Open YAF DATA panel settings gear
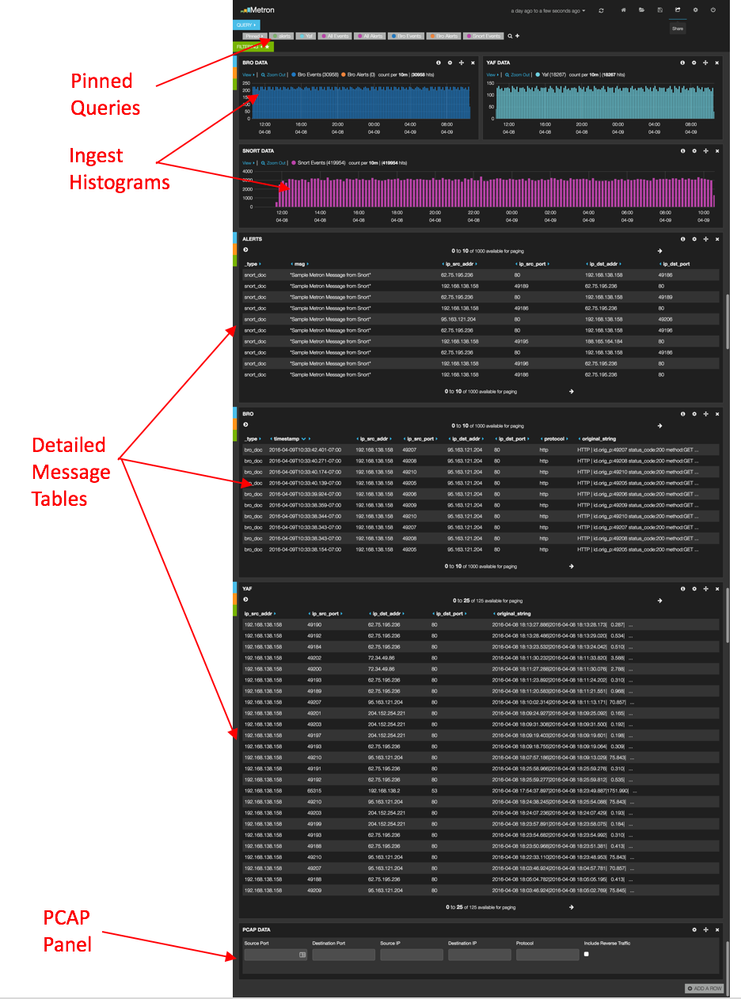The width and height of the screenshot is (741, 999). pos(694,63)
